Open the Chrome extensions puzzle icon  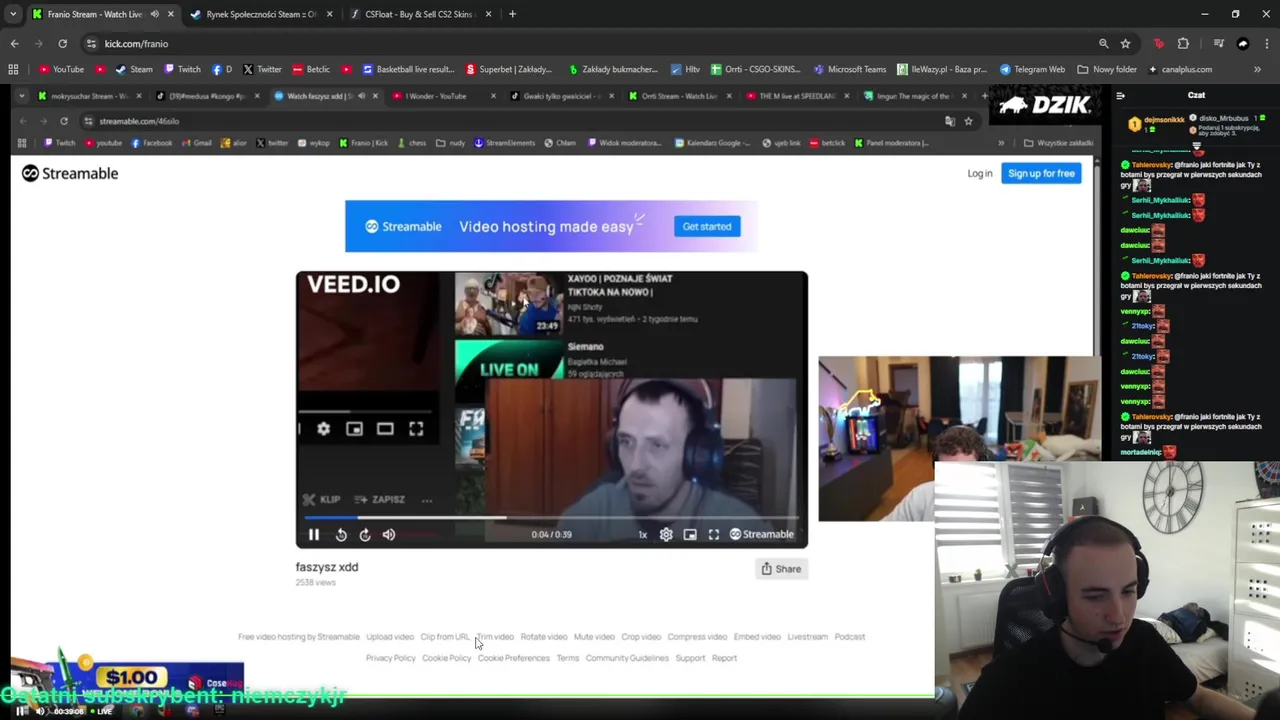pyautogui.click(x=1183, y=44)
